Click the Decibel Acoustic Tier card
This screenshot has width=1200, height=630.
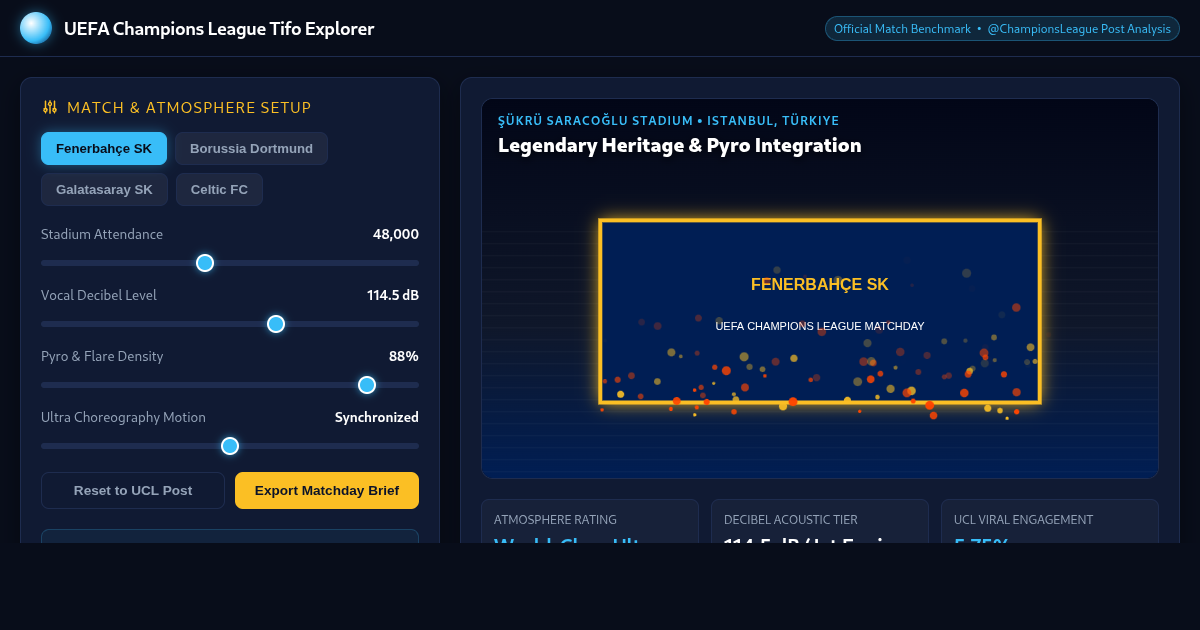820,521
